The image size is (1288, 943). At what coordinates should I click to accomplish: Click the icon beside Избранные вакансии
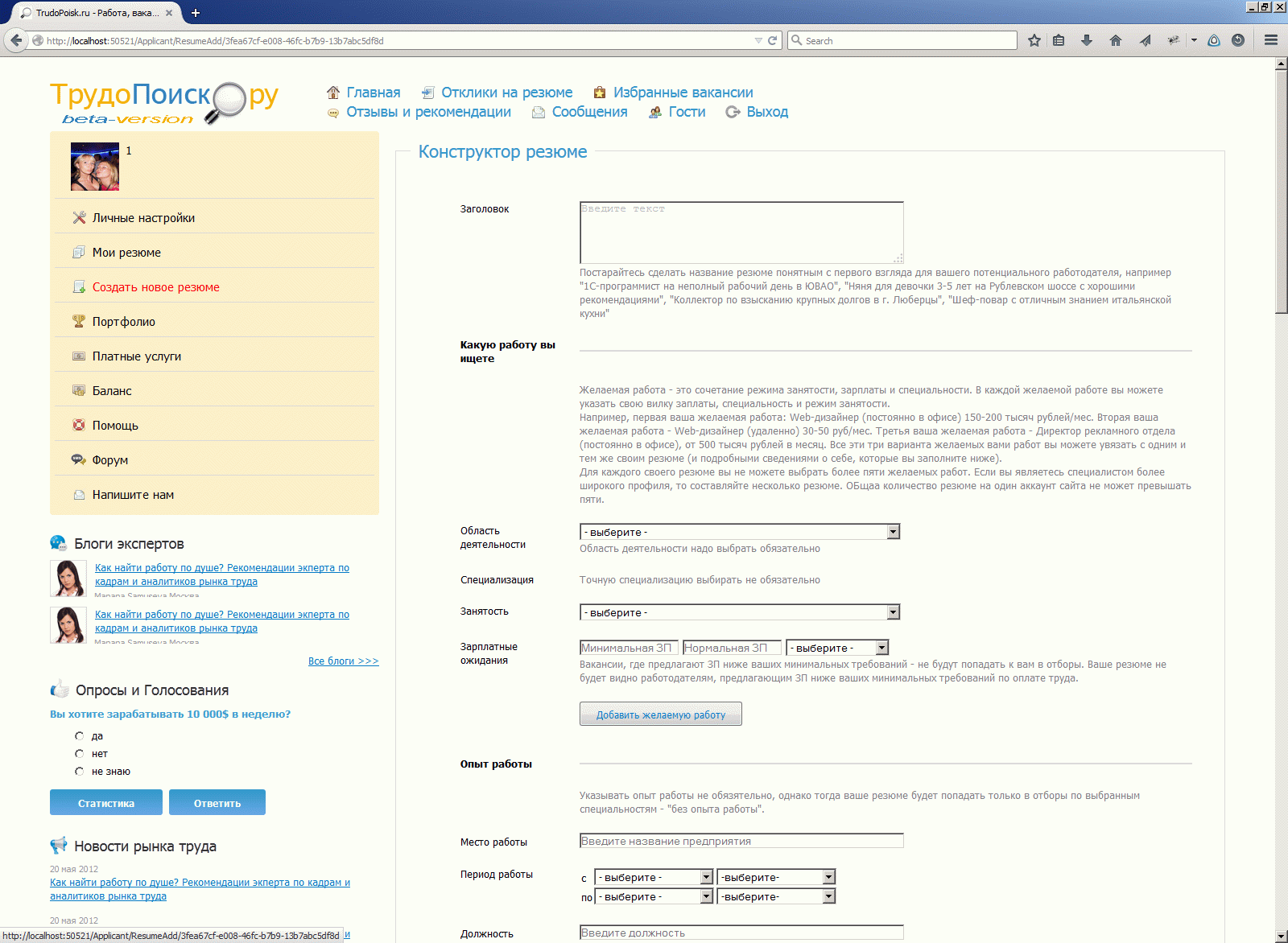[600, 93]
